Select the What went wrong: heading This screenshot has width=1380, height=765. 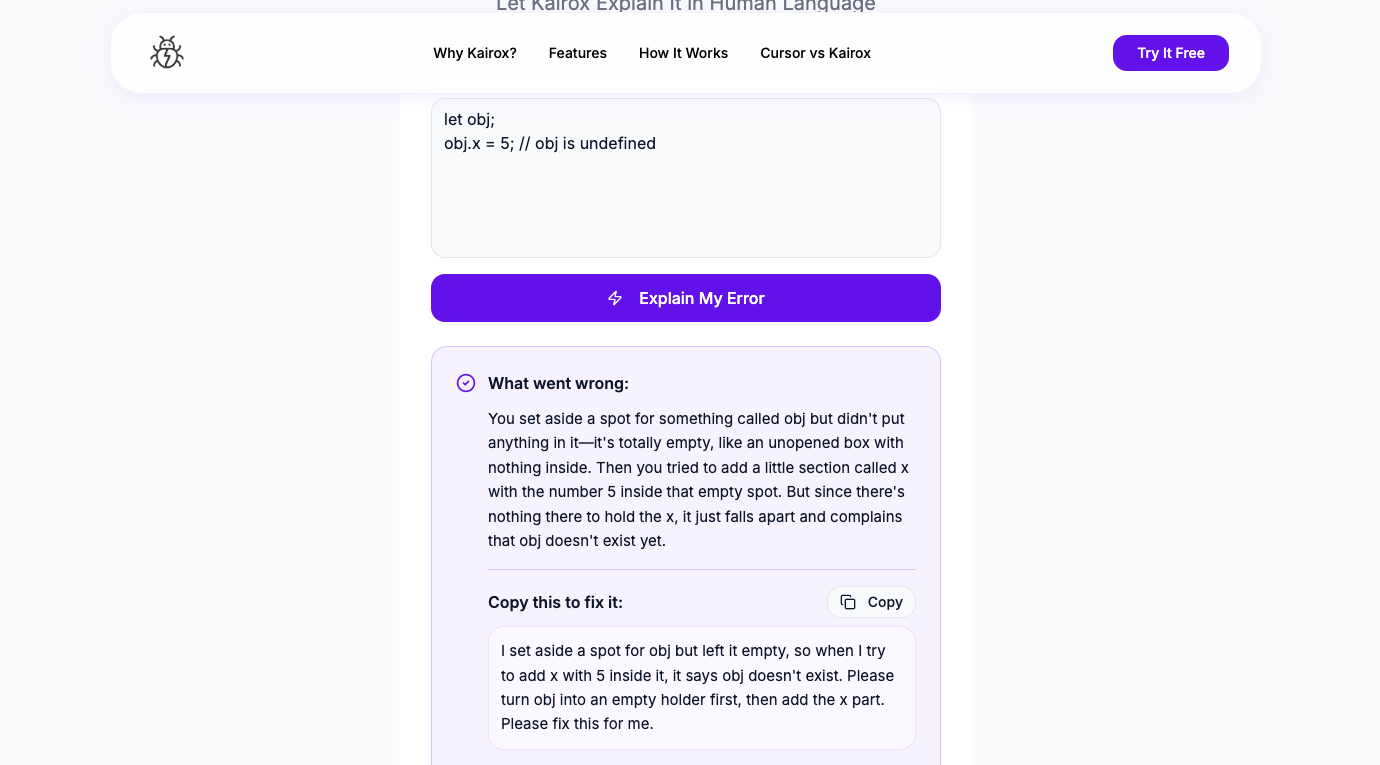click(558, 383)
